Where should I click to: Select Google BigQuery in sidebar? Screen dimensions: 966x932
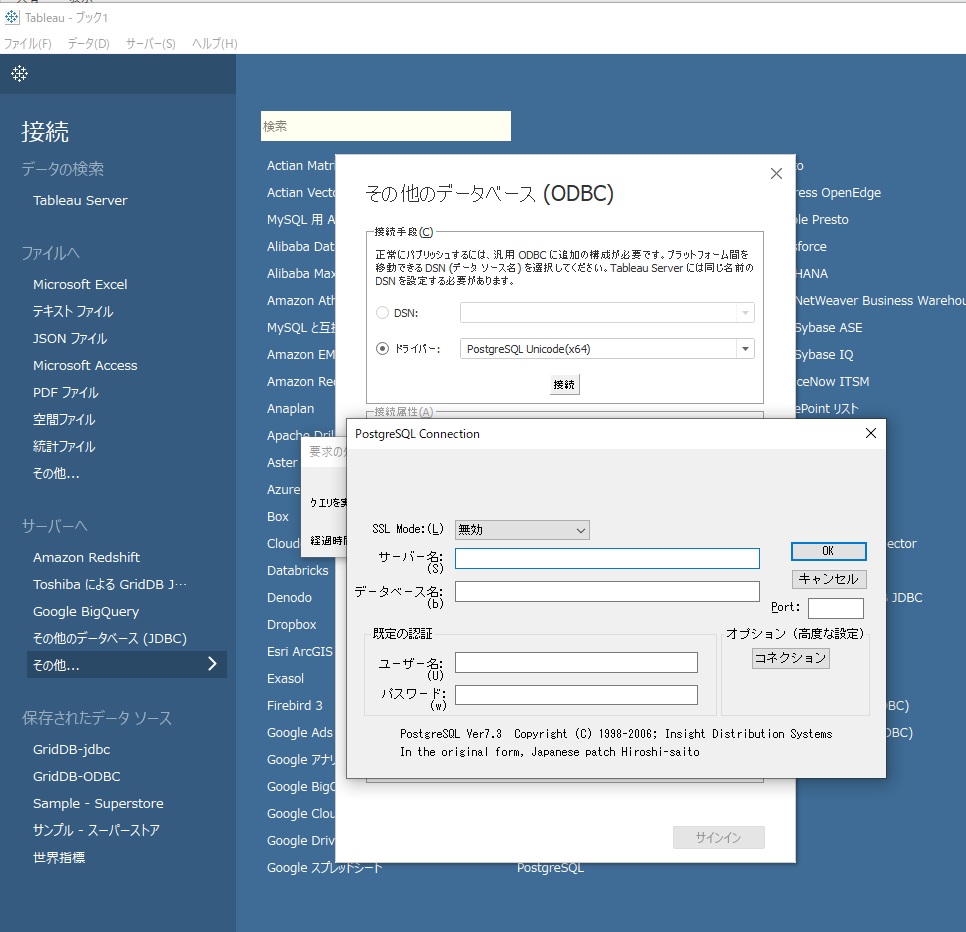click(x=86, y=612)
